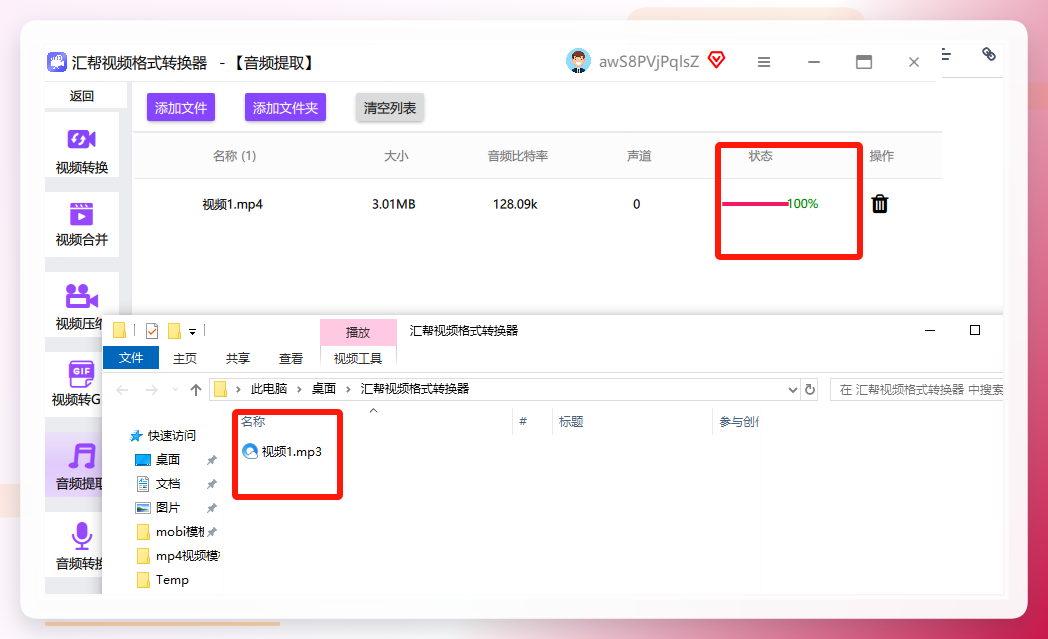Click the user avatar icon
The width and height of the screenshot is (1048, 639).
click(x=578, y=61)
